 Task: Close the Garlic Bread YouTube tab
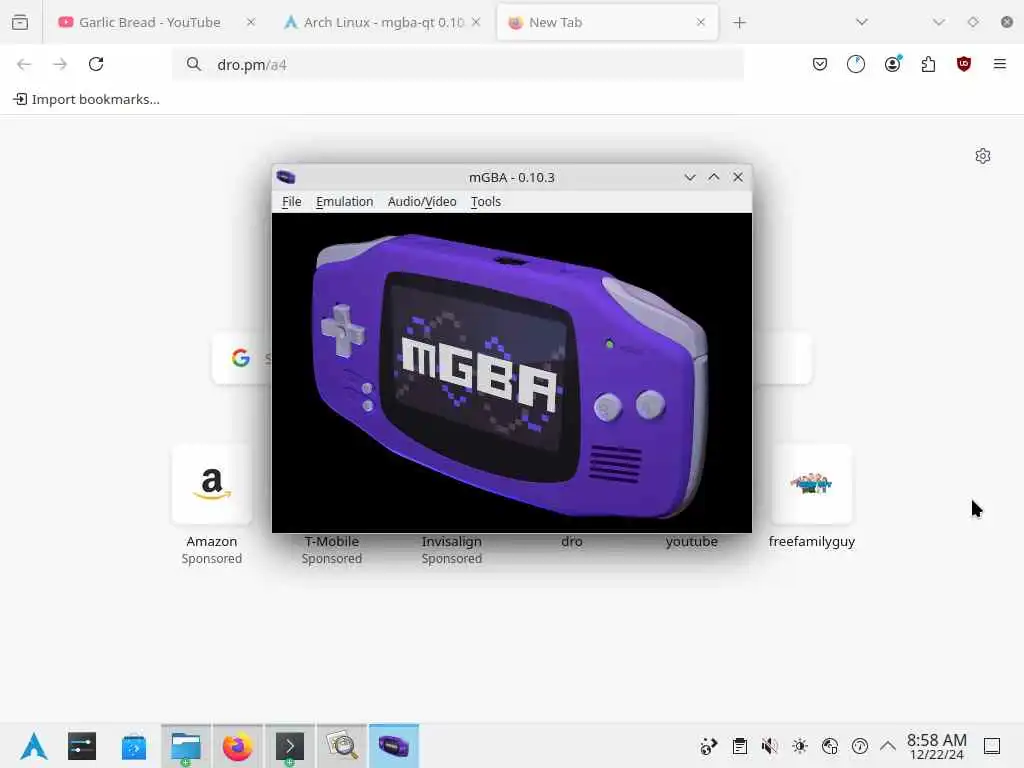point(251,22)
